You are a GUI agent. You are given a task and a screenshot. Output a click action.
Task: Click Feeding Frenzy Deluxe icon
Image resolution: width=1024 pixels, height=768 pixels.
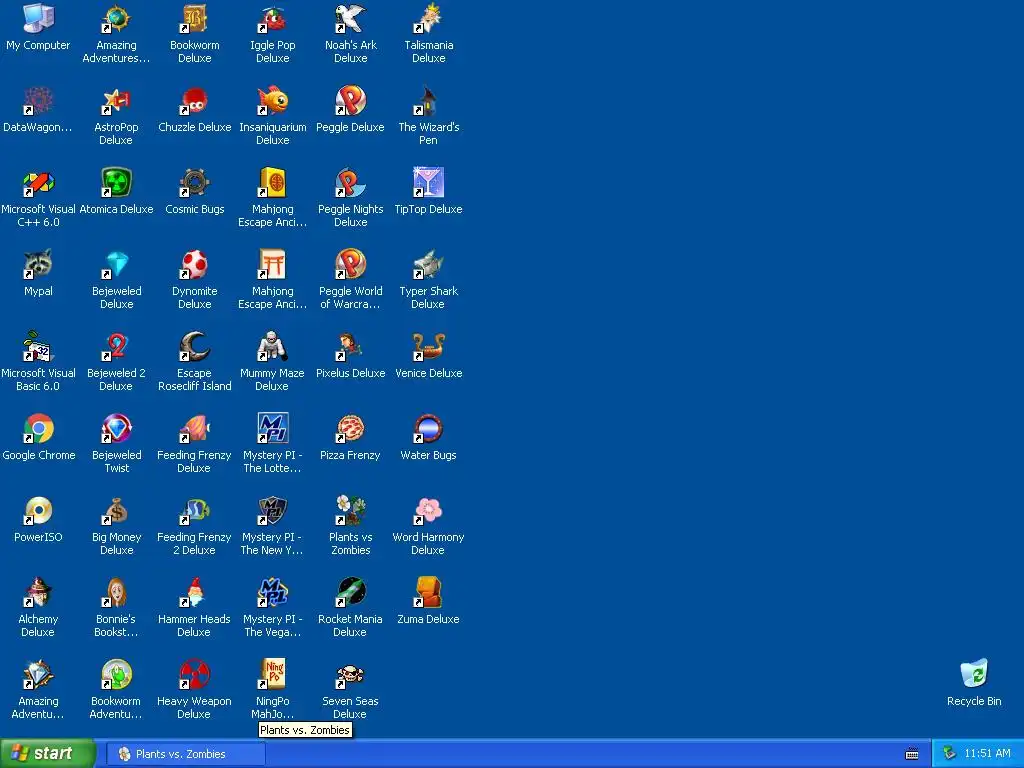pyautogui.click(x=194, y=429)
